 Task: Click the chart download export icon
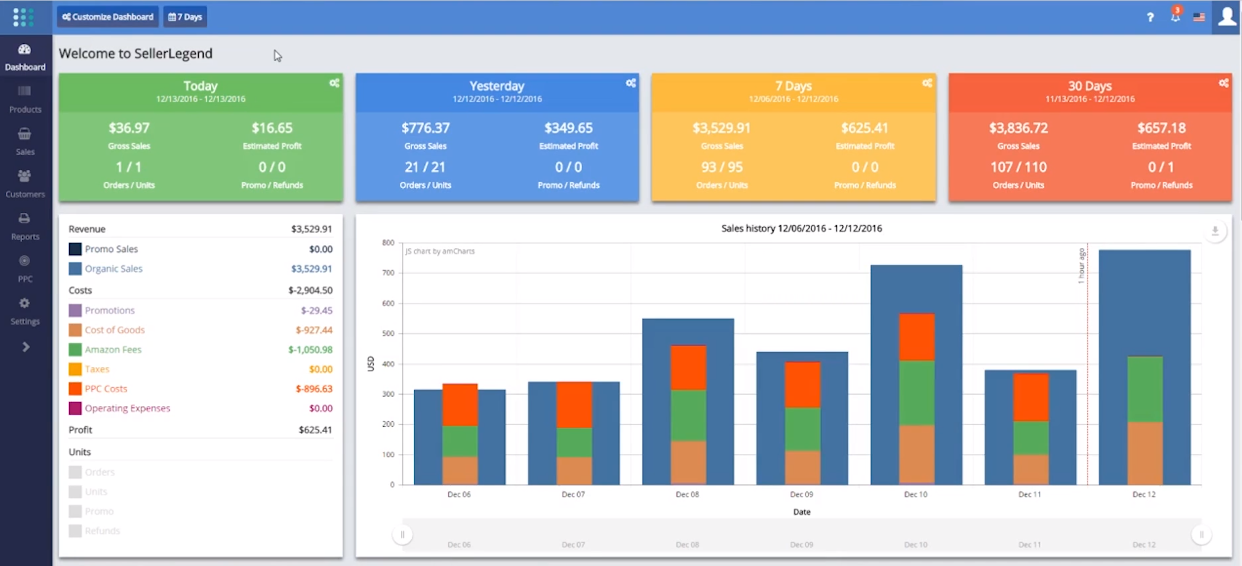(1215, 231)
